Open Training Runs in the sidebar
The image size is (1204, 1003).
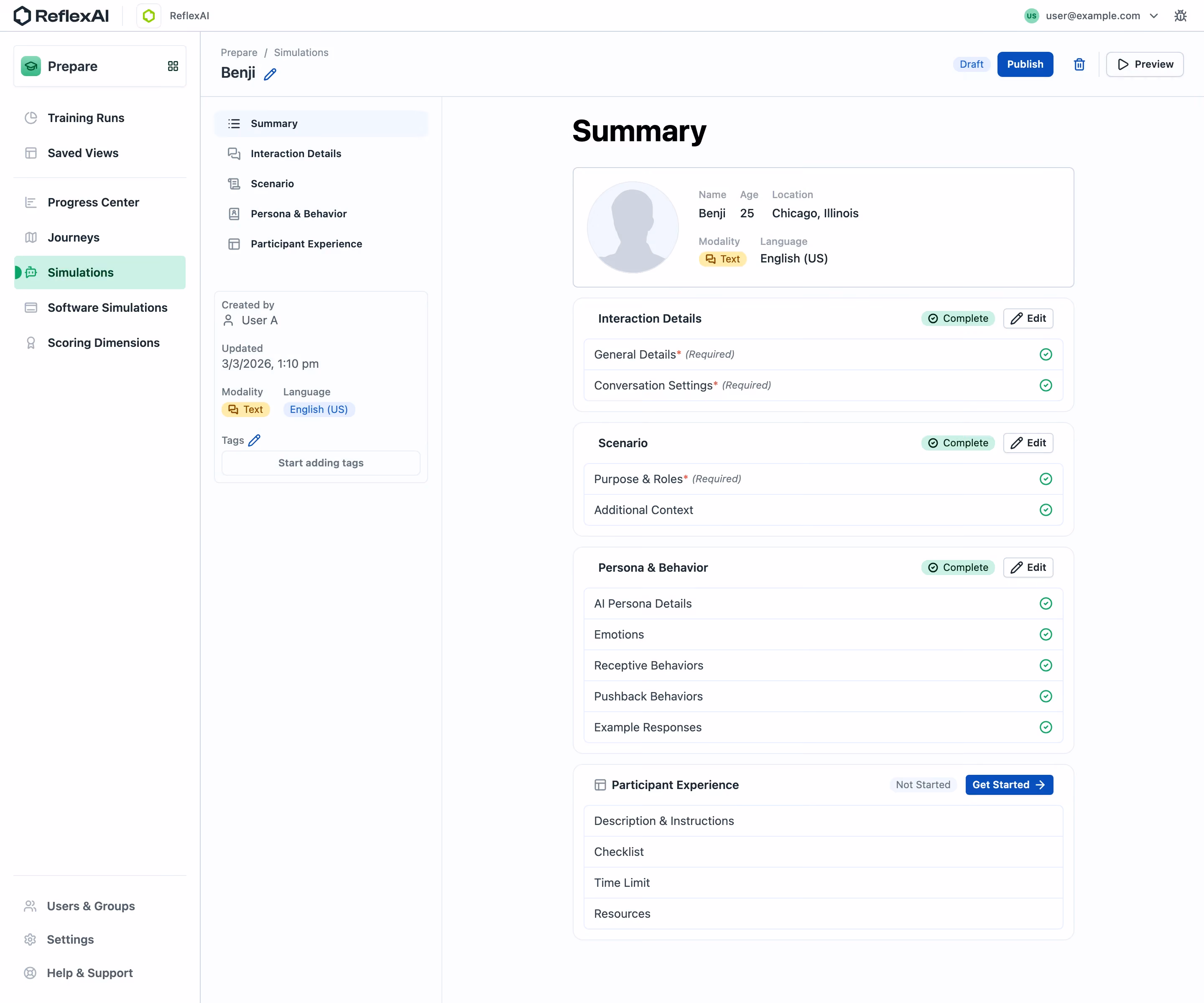[x=100, y=117]
